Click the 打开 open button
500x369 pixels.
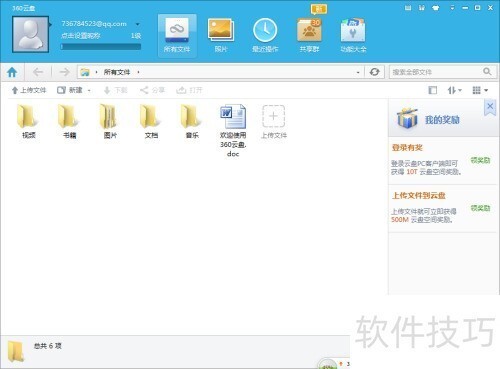point(189,90)
